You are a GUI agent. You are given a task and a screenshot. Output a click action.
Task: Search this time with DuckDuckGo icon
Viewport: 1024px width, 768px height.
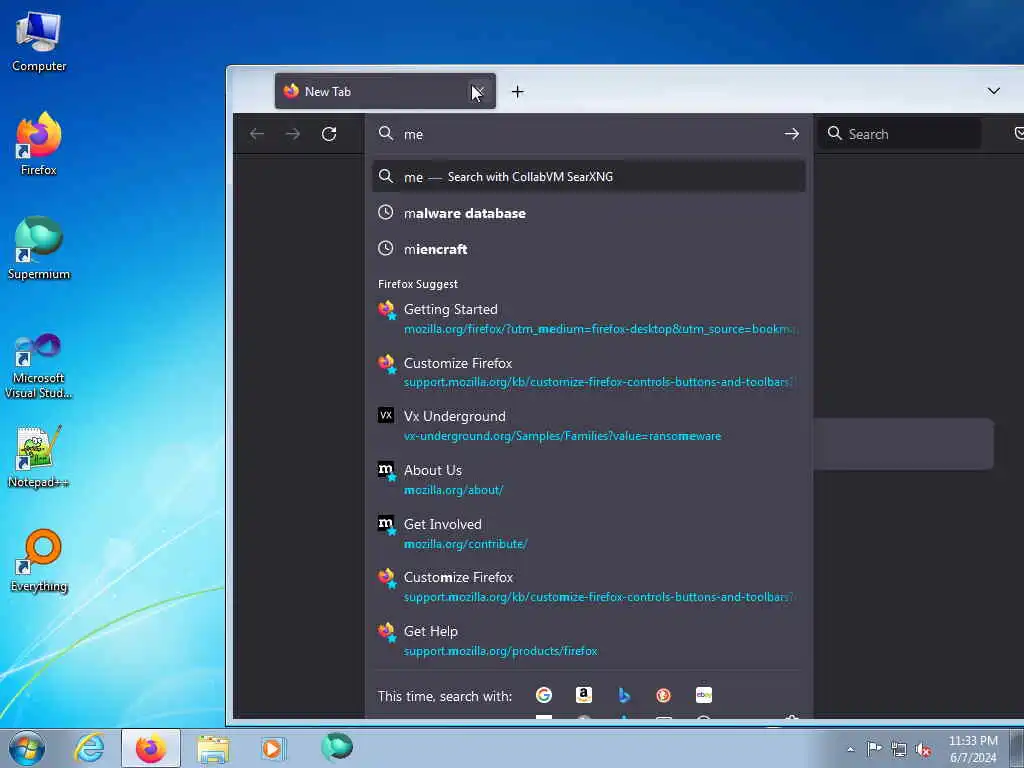pos(664,696)
